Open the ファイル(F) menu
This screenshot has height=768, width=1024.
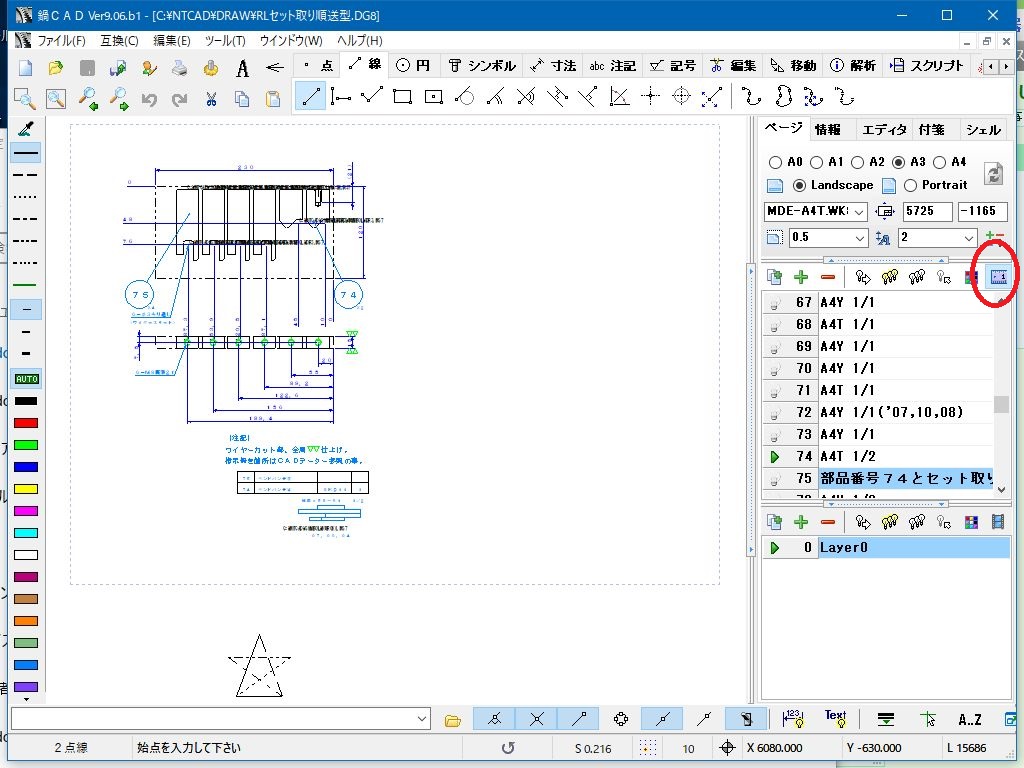(61, 40)
